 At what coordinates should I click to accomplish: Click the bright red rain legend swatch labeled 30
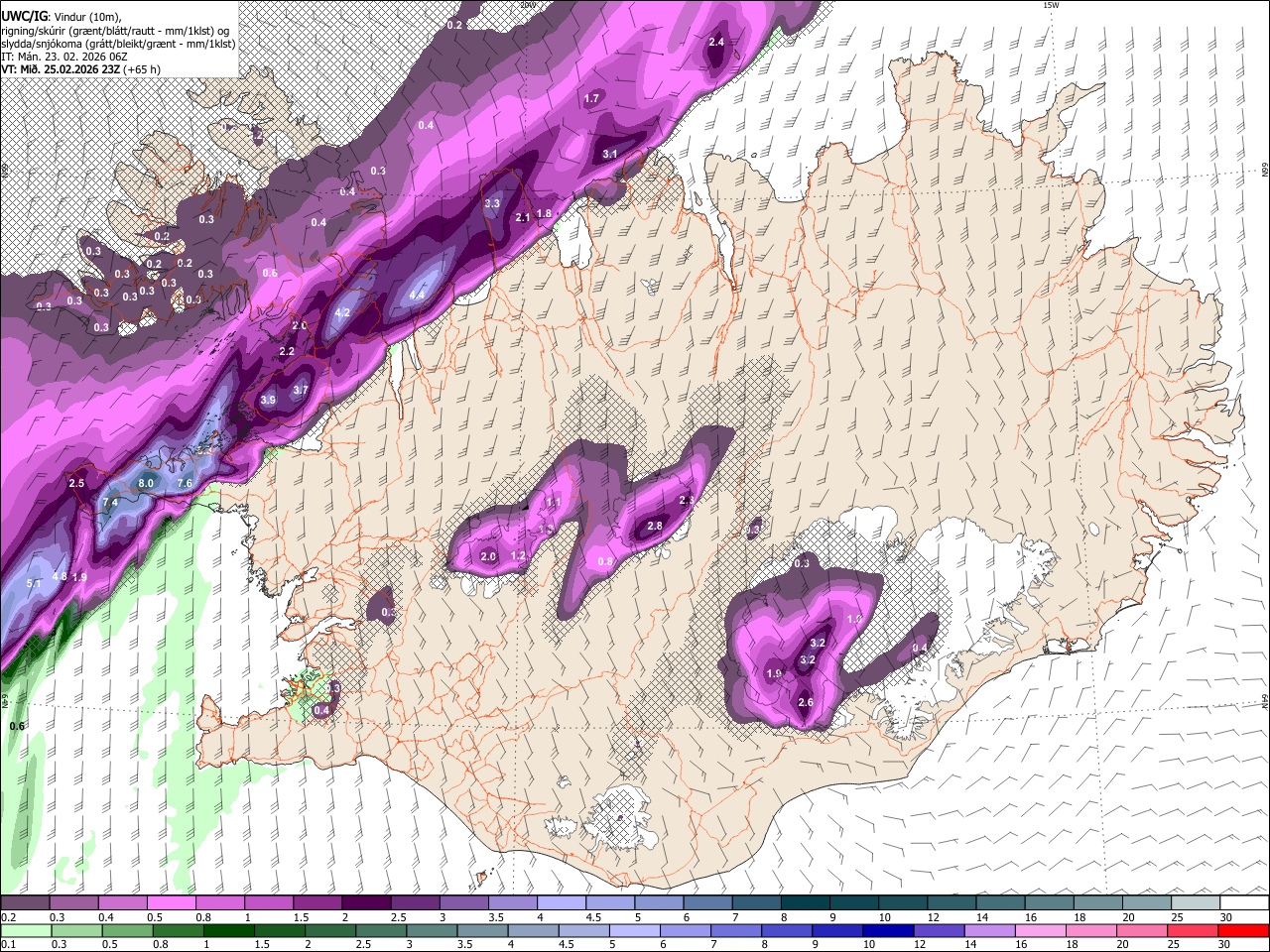click(x=1244, y=930)
